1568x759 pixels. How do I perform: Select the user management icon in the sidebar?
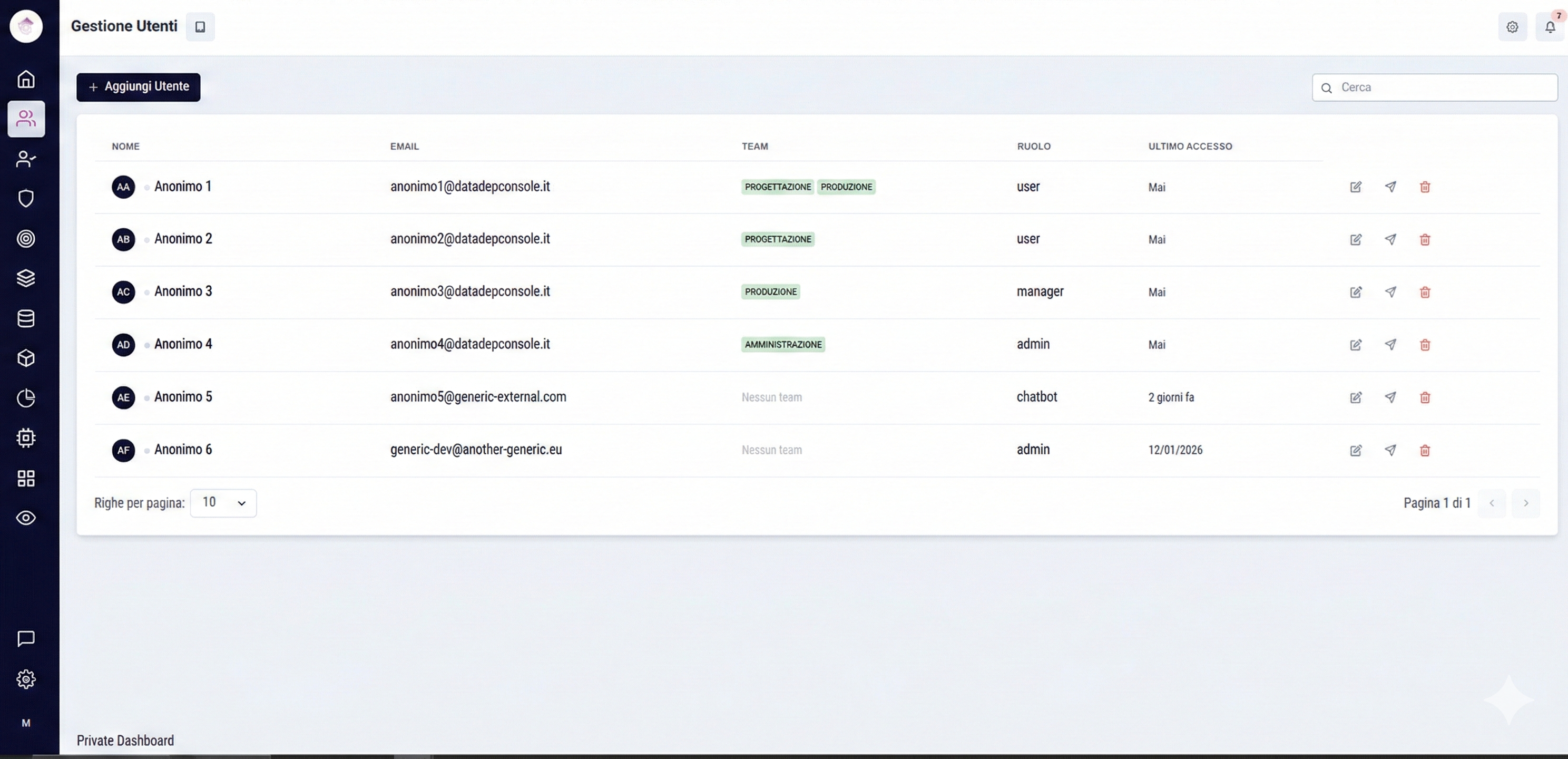(26, 119)
